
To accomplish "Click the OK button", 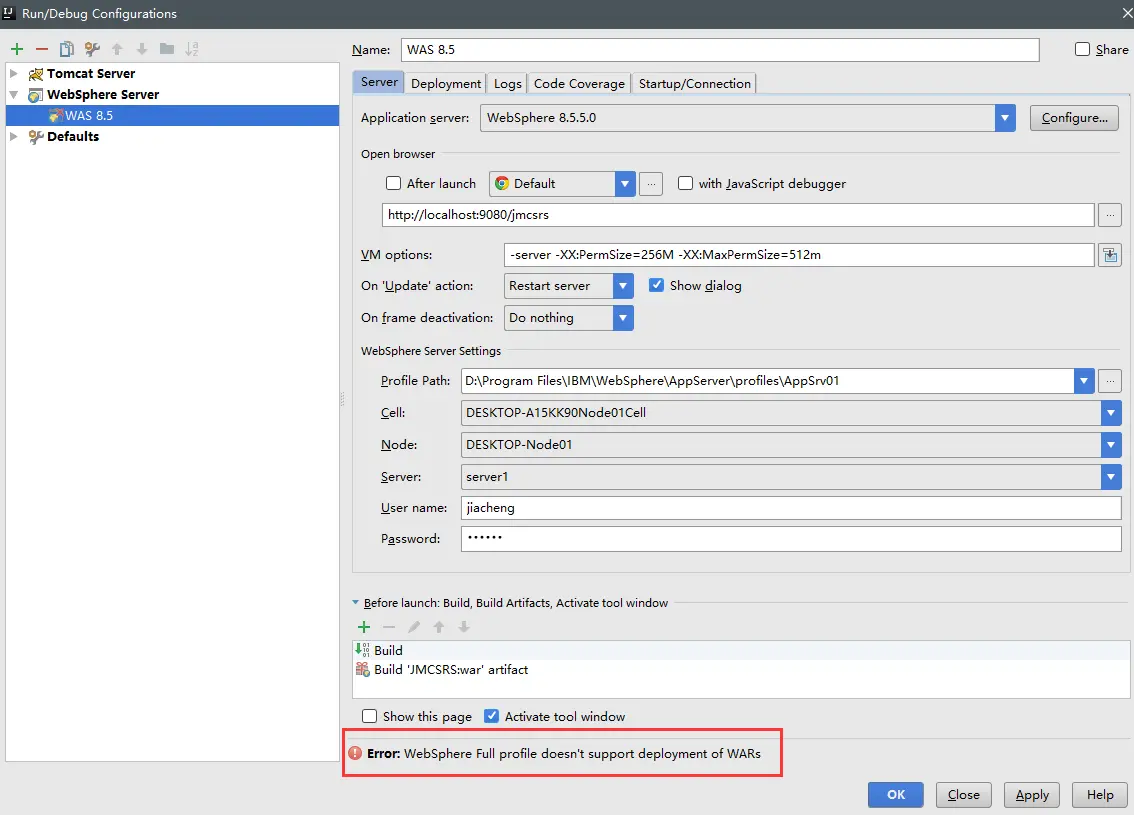I will tap(896, 795).
